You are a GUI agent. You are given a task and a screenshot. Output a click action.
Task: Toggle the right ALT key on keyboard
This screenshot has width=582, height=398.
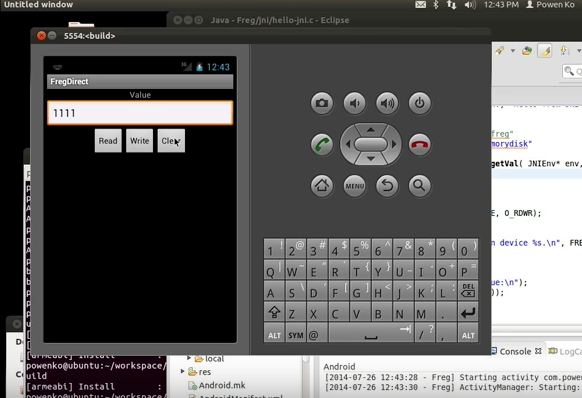[x=468, y=333]
